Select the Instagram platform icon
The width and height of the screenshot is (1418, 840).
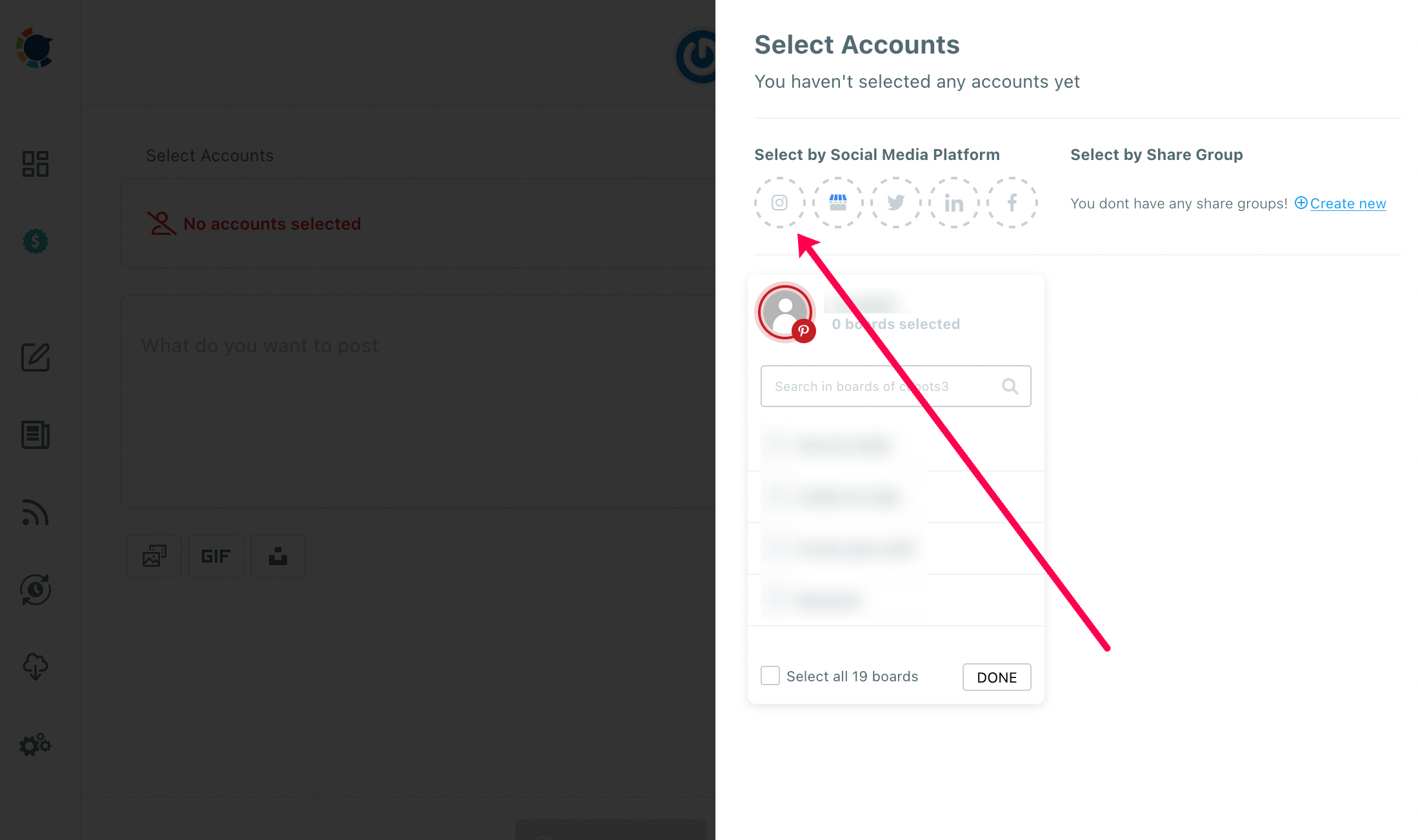(x=779, y=203)
